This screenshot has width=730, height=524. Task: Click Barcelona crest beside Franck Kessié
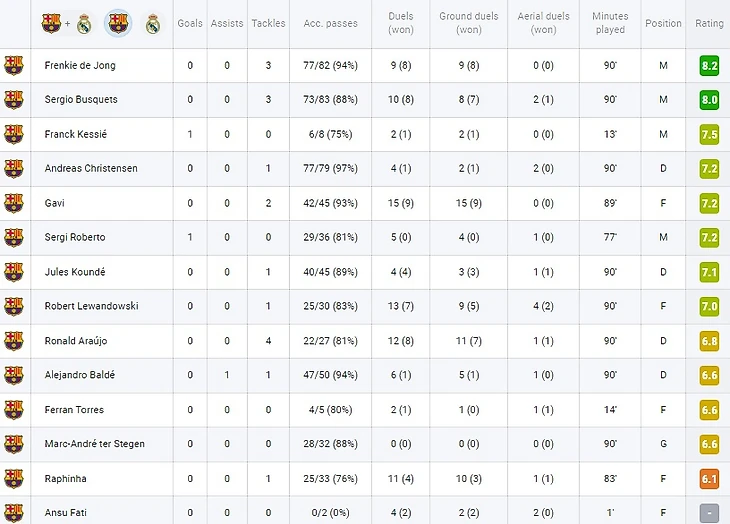[x=13, y=135]
